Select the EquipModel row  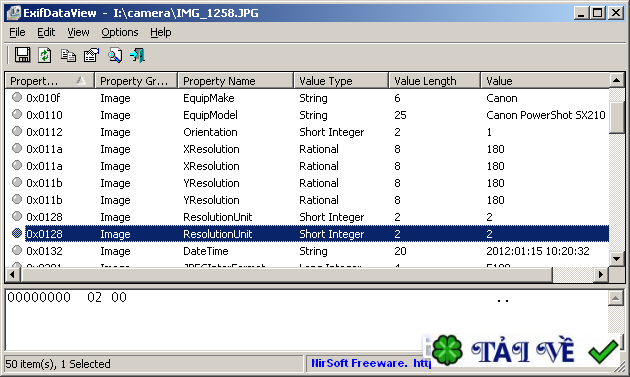(307, 115)
